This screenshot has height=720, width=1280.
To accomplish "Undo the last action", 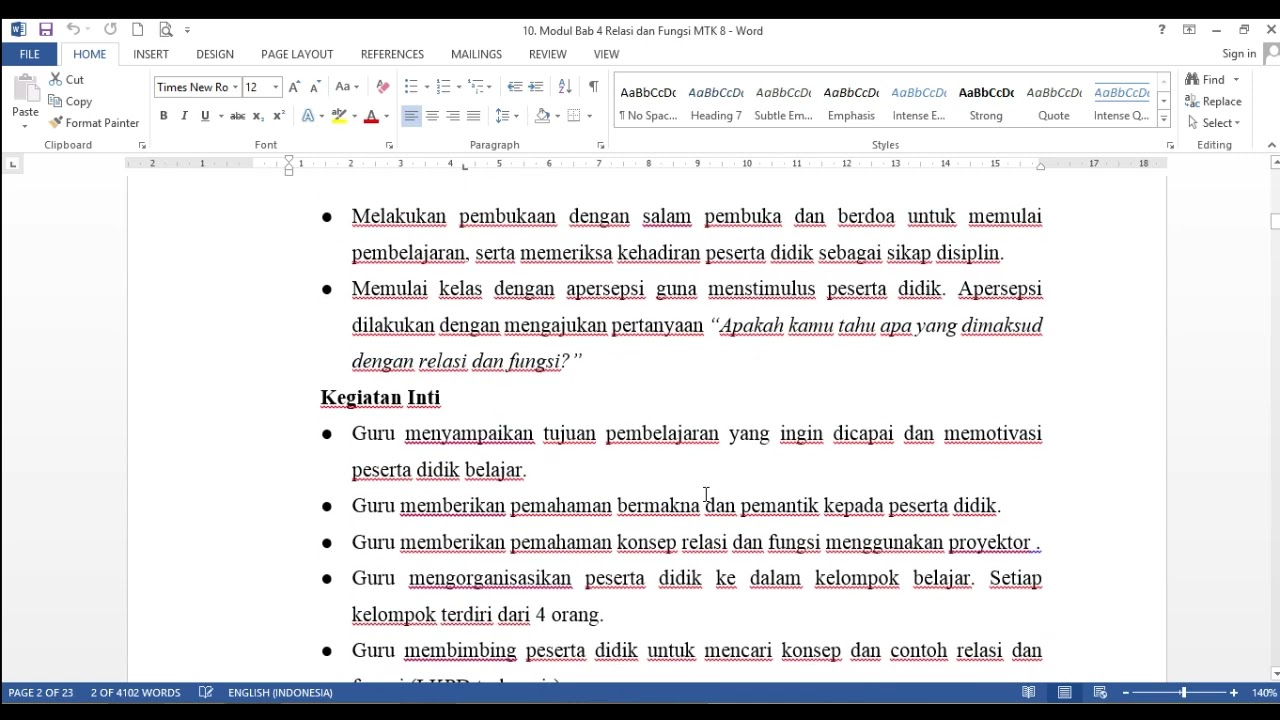I will pyautogui.click(x=73, y=30).
